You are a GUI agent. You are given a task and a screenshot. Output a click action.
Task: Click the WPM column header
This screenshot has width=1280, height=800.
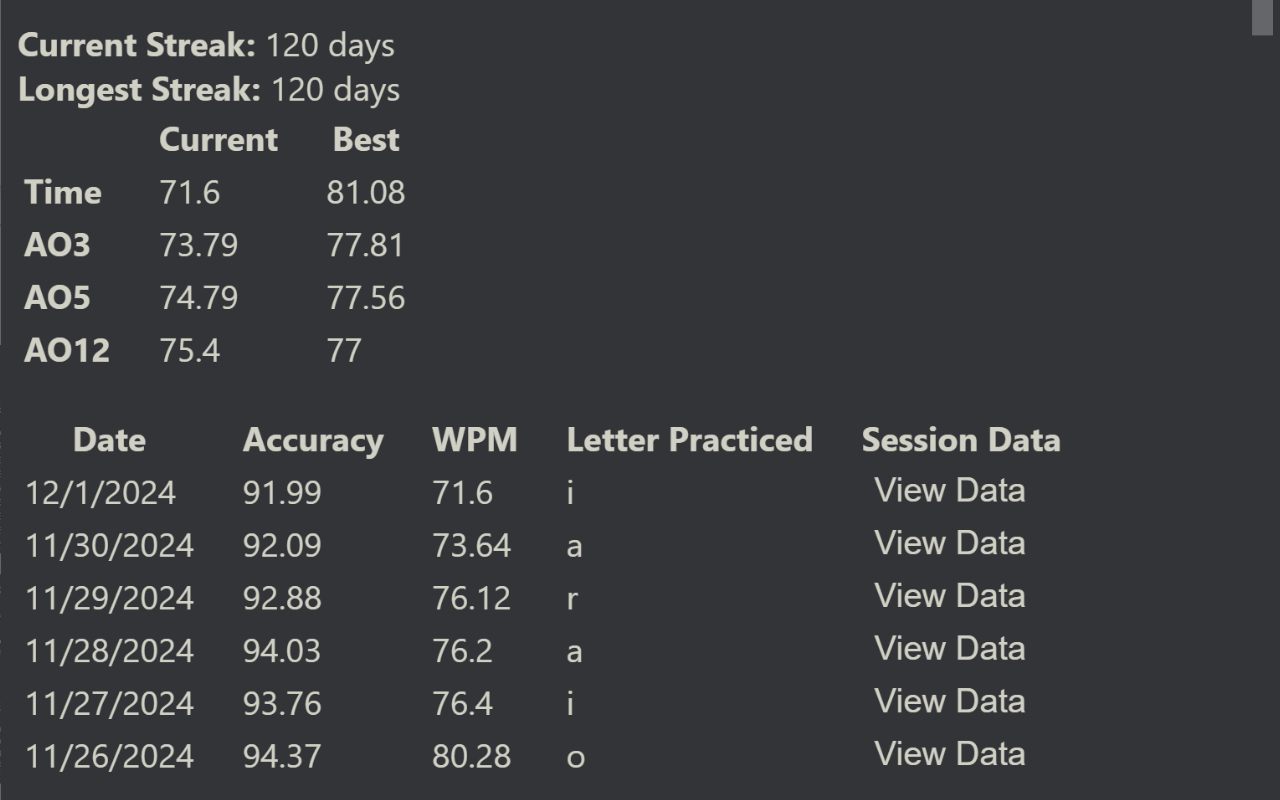[x=475, y=440]
